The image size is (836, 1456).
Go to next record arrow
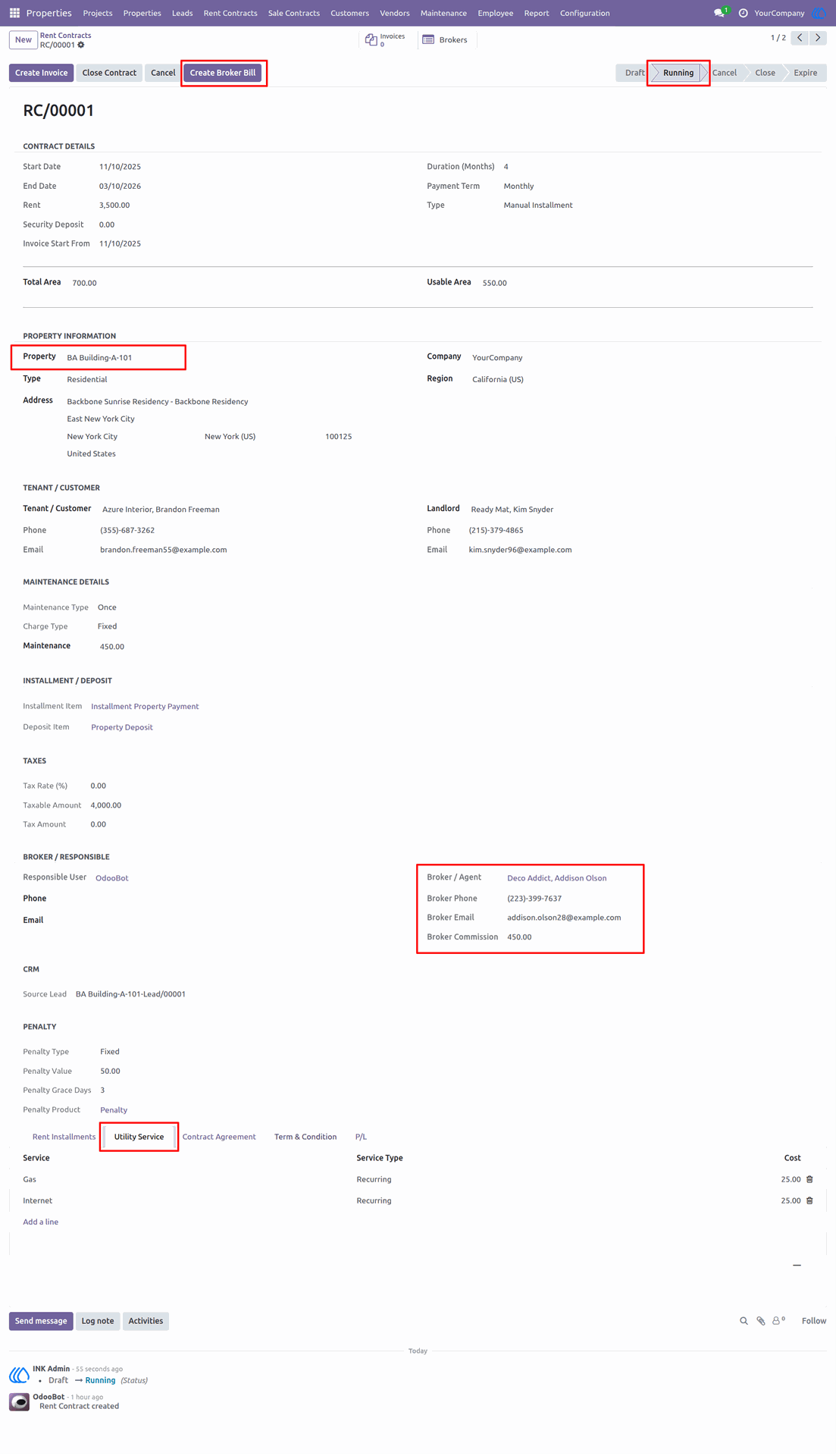tap(818, 37)
